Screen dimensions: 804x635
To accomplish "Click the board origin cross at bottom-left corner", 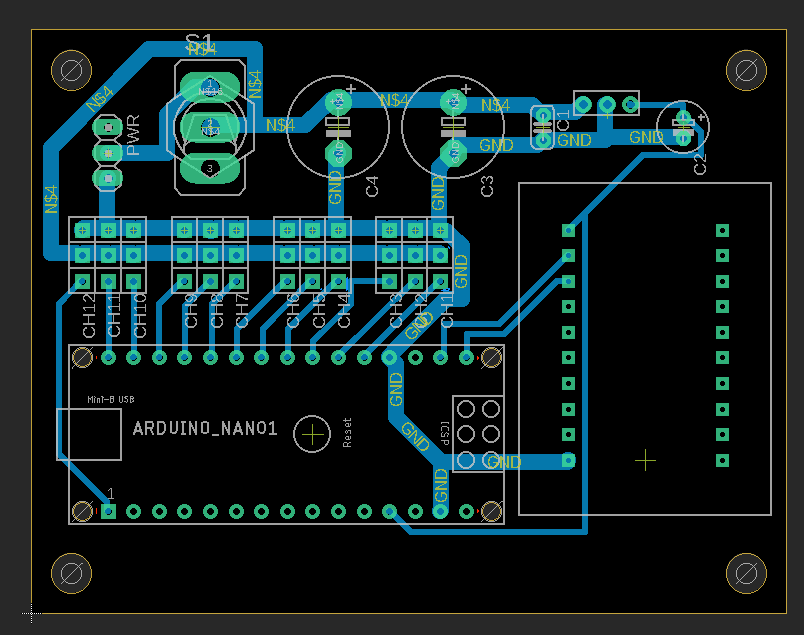I will pyautogui.click(x=32, y=613).
